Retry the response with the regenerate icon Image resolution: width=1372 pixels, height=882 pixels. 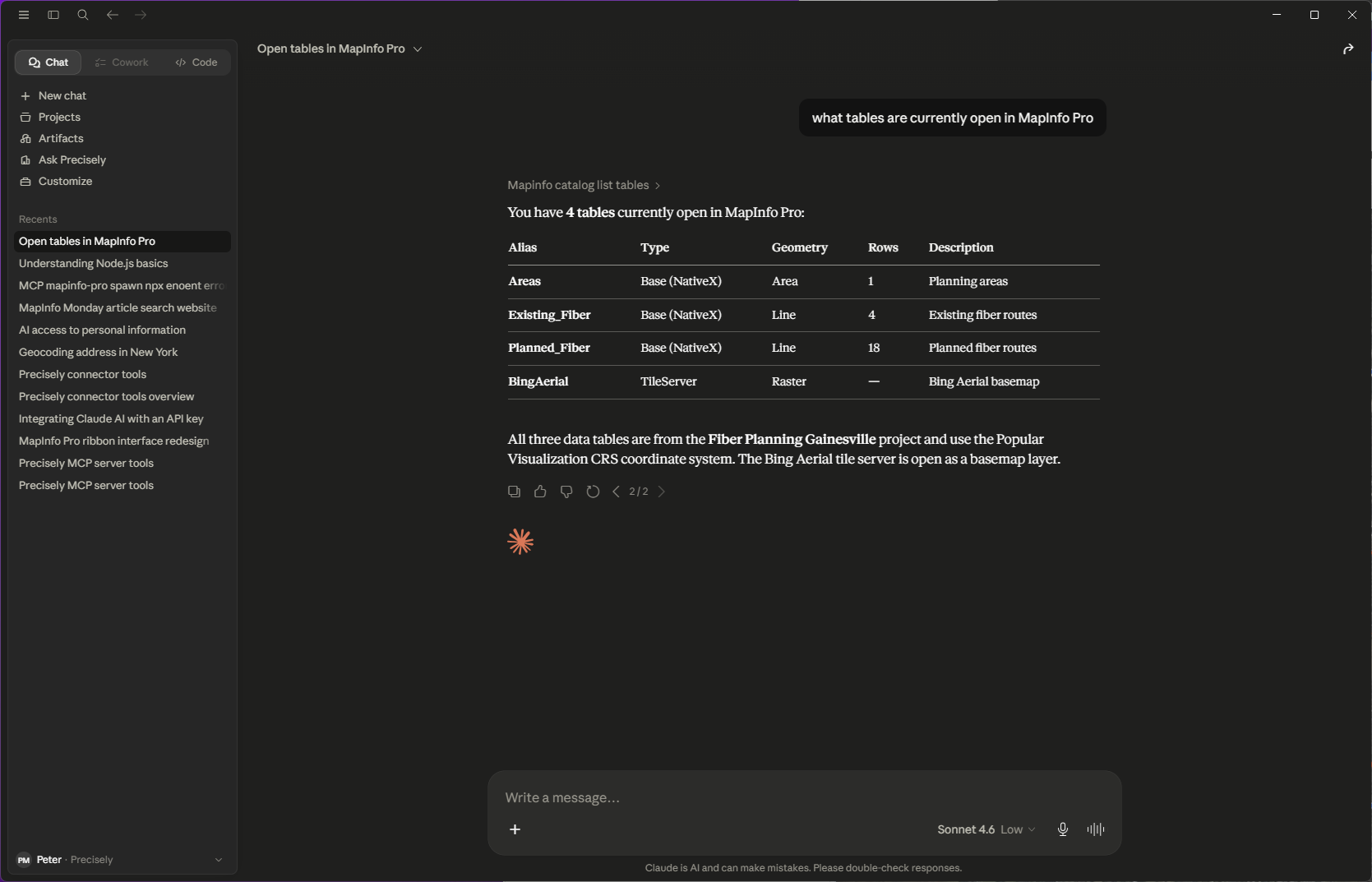coord(593,492)
